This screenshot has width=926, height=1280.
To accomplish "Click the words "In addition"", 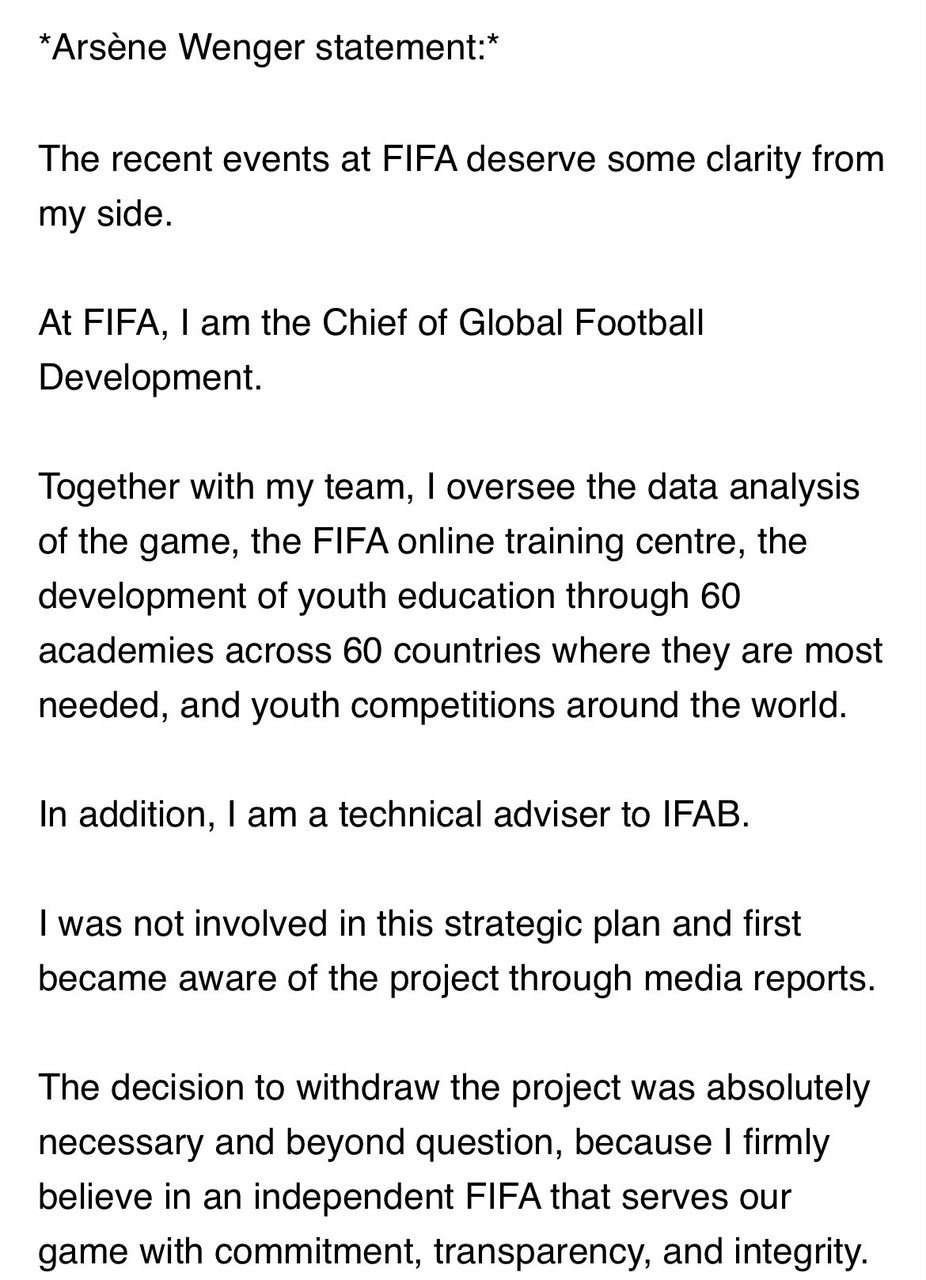I will click(x=120, y=813).
